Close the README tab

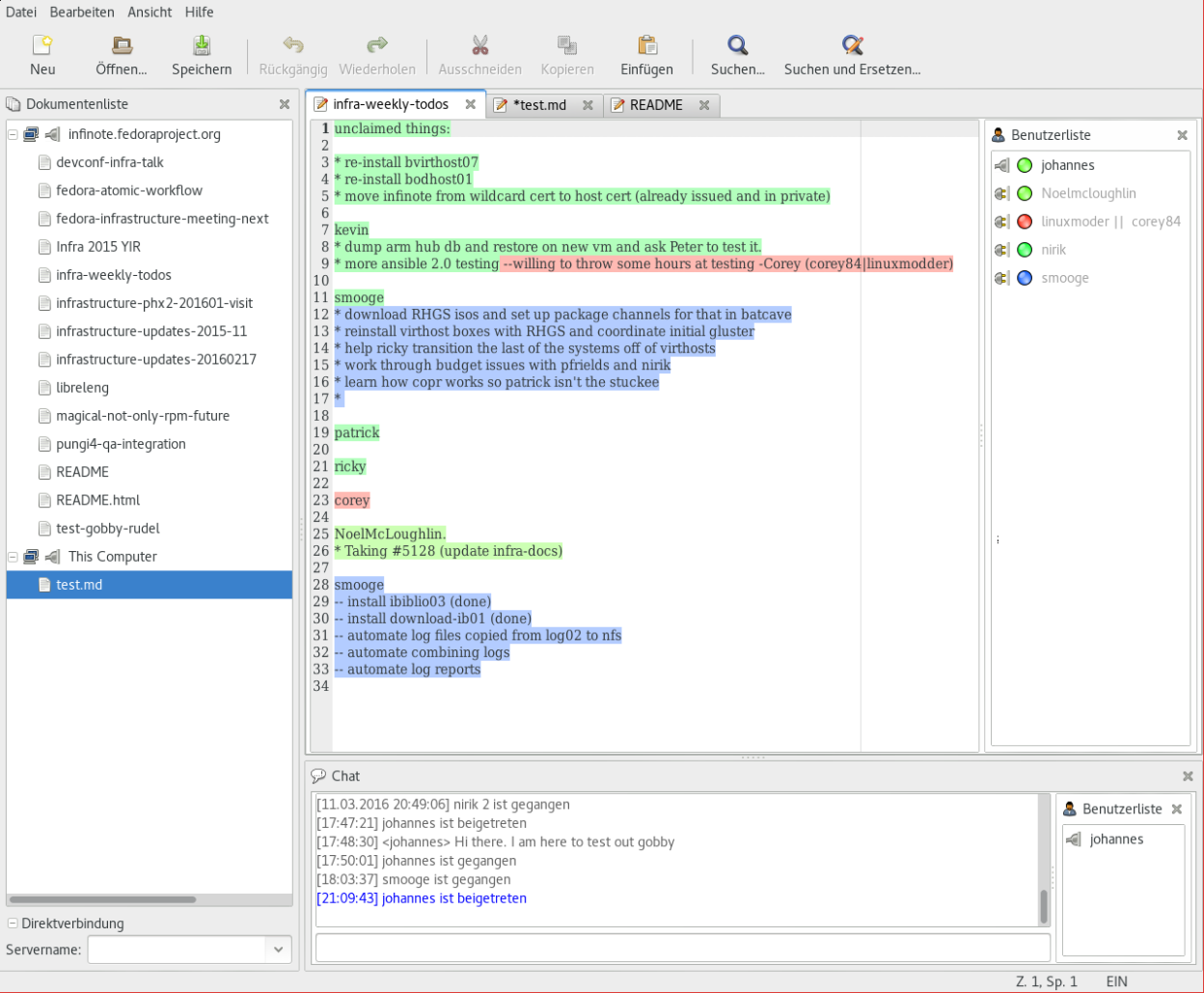[704, 105]
